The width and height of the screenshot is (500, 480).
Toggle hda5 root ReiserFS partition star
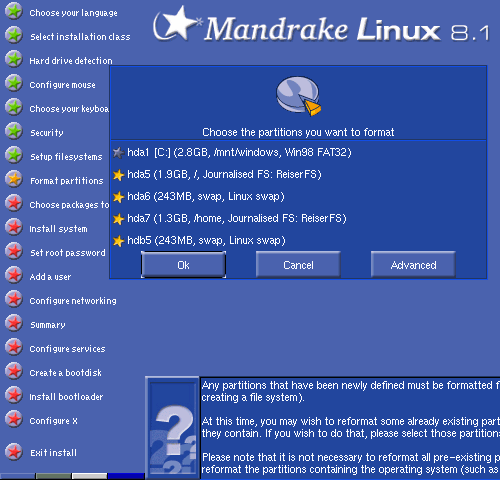[118, 175]
